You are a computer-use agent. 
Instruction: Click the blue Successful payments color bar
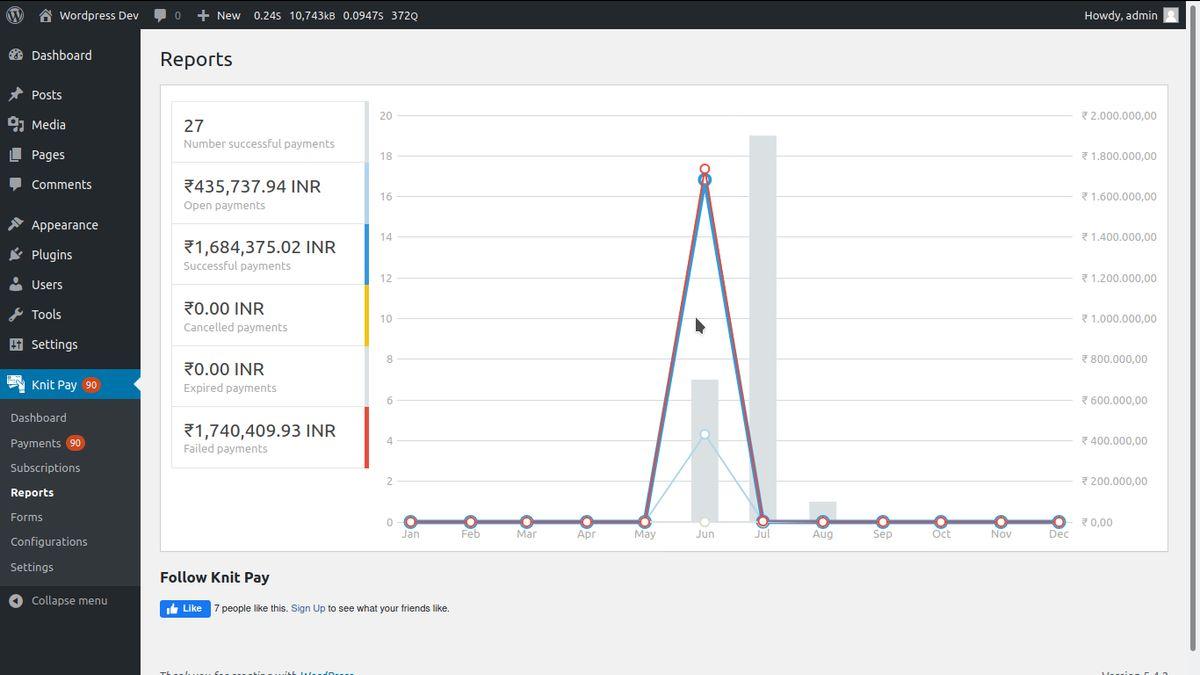click(x=367, y=254)
